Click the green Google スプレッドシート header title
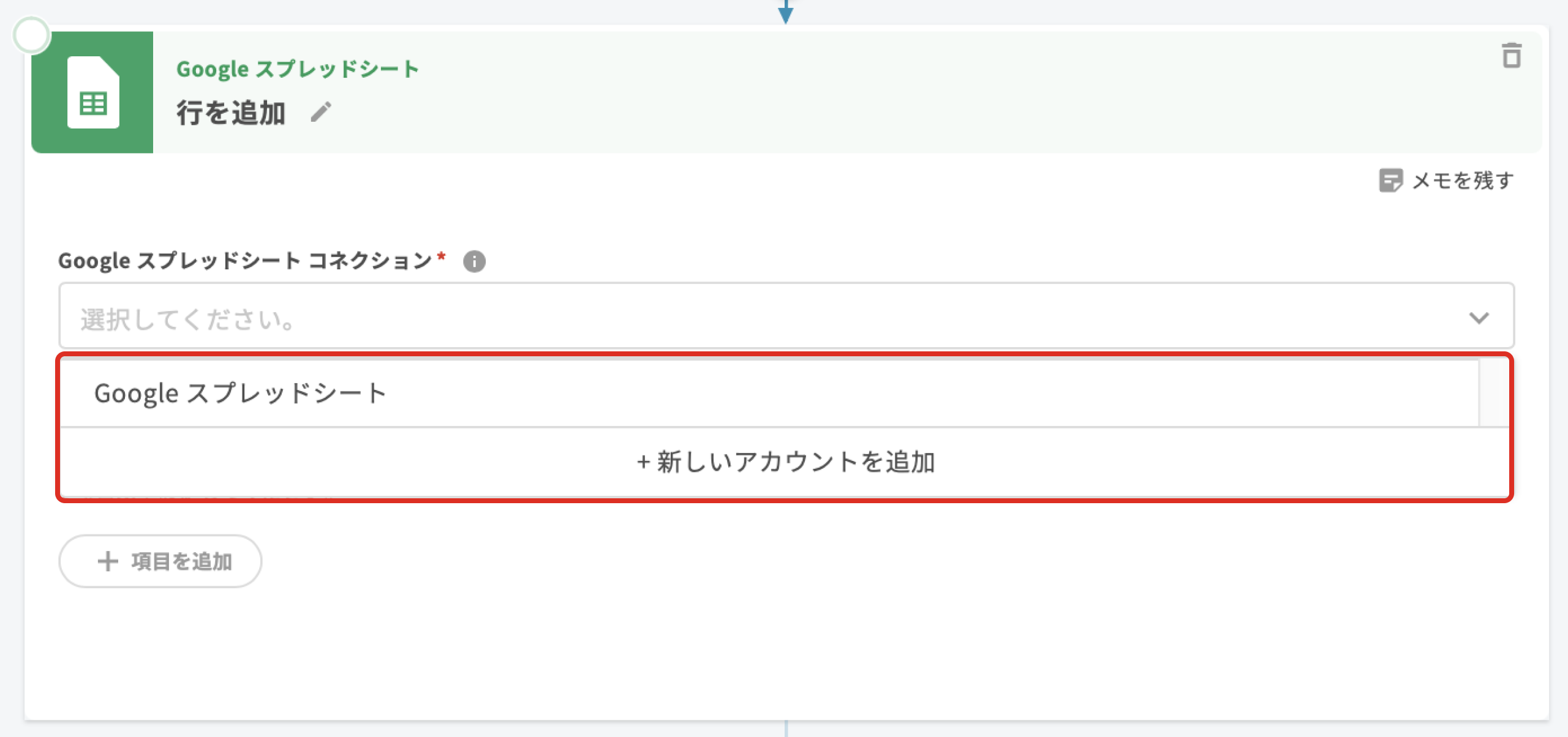The image size is (1568, 737). tap(298, 69)
